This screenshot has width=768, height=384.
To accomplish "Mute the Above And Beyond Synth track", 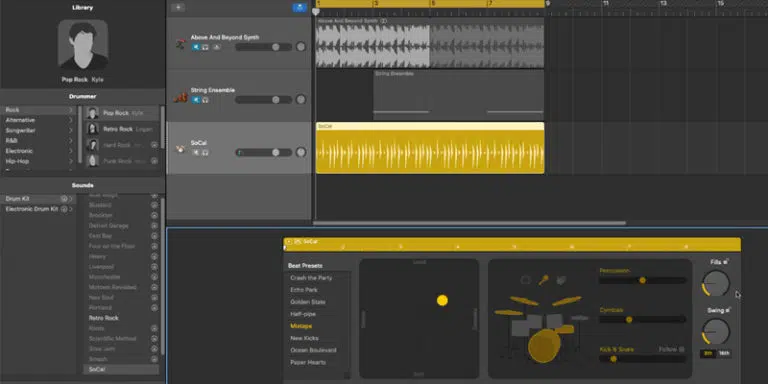I will click(x=195, y=47).
